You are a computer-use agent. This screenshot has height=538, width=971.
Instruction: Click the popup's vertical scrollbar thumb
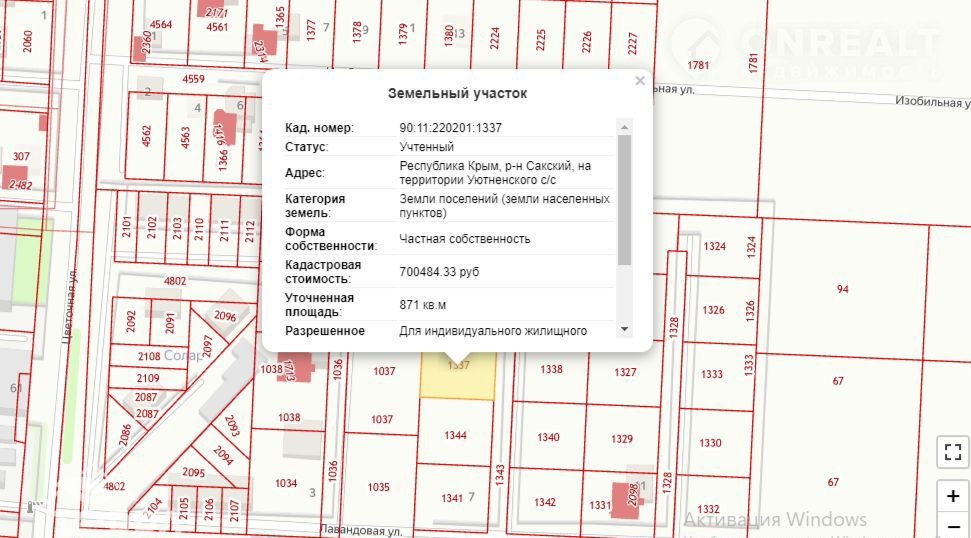[x=625, y=200]
